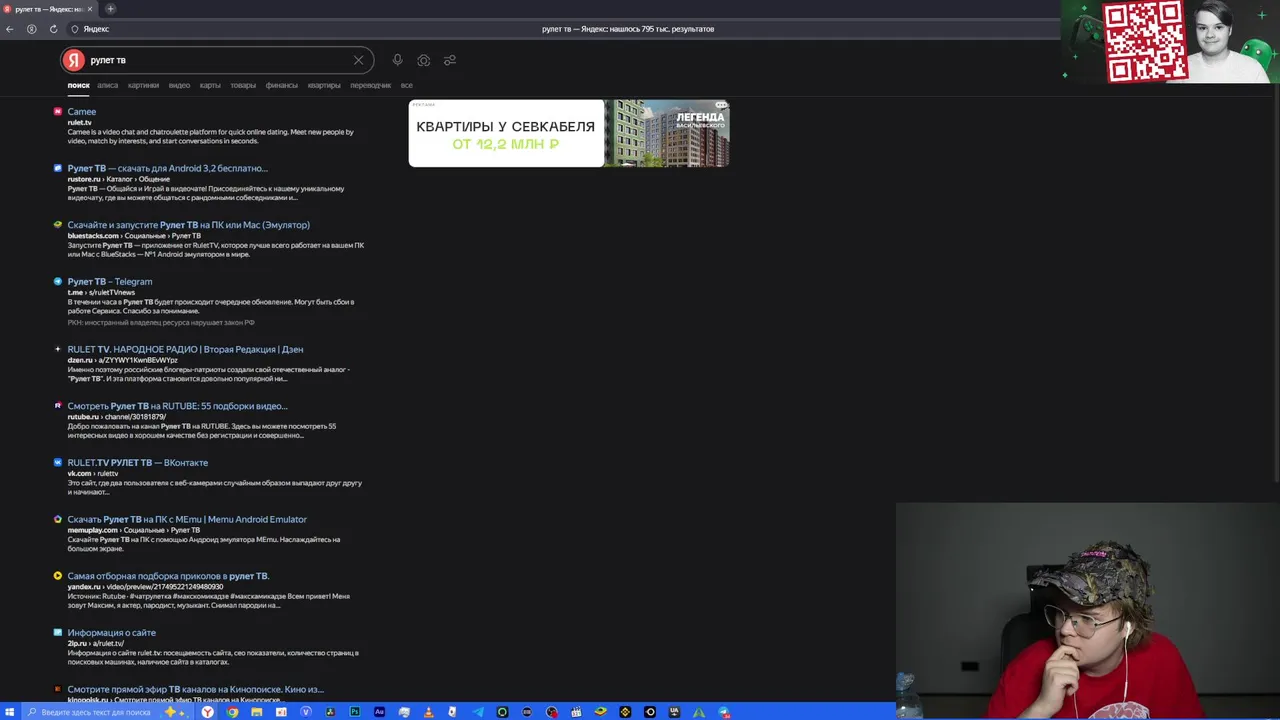This screenshot has width=1280, height=720.
Task: Open Telegram from the taskbar
Action: click(x=478, y=712)
